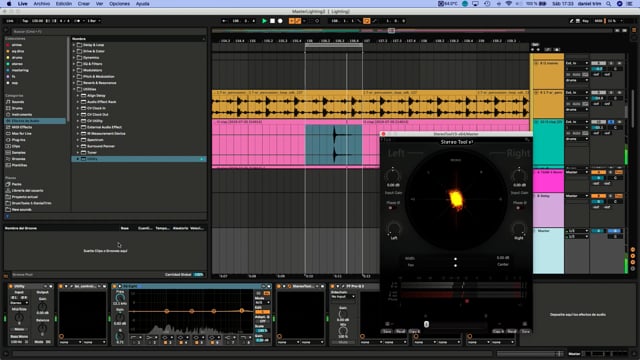This screenshot has height=360, width=640.
Task: Click the pencil Draw Mode icon
Action: (x=571, y=21)
